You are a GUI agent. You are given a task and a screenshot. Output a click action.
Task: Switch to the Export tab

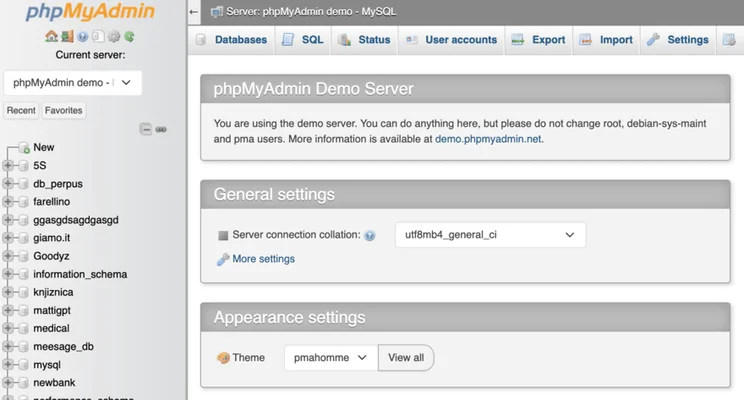539,40
